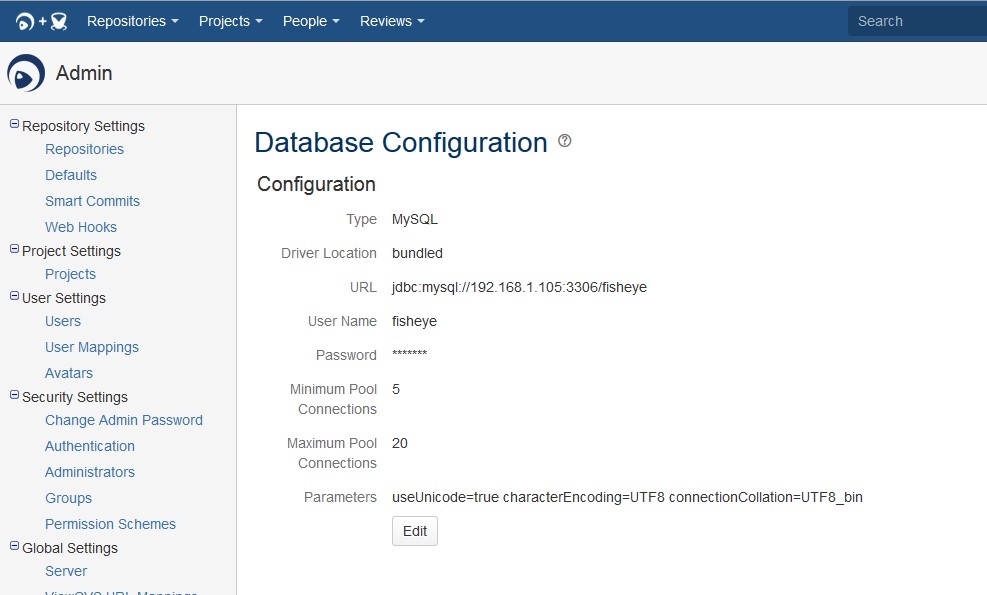Click the FishEye+Crucible logo in the top bar
This screenshot has height=595, width=987.
(x=41, y=21)
